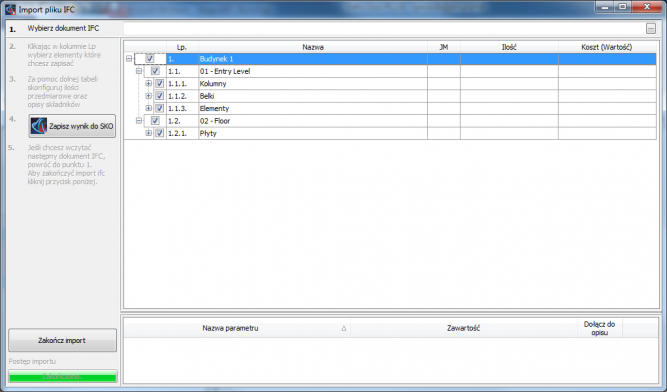667x392 pixels.
Task: Click the app icon in the title bar
Action: pos(10,9)
